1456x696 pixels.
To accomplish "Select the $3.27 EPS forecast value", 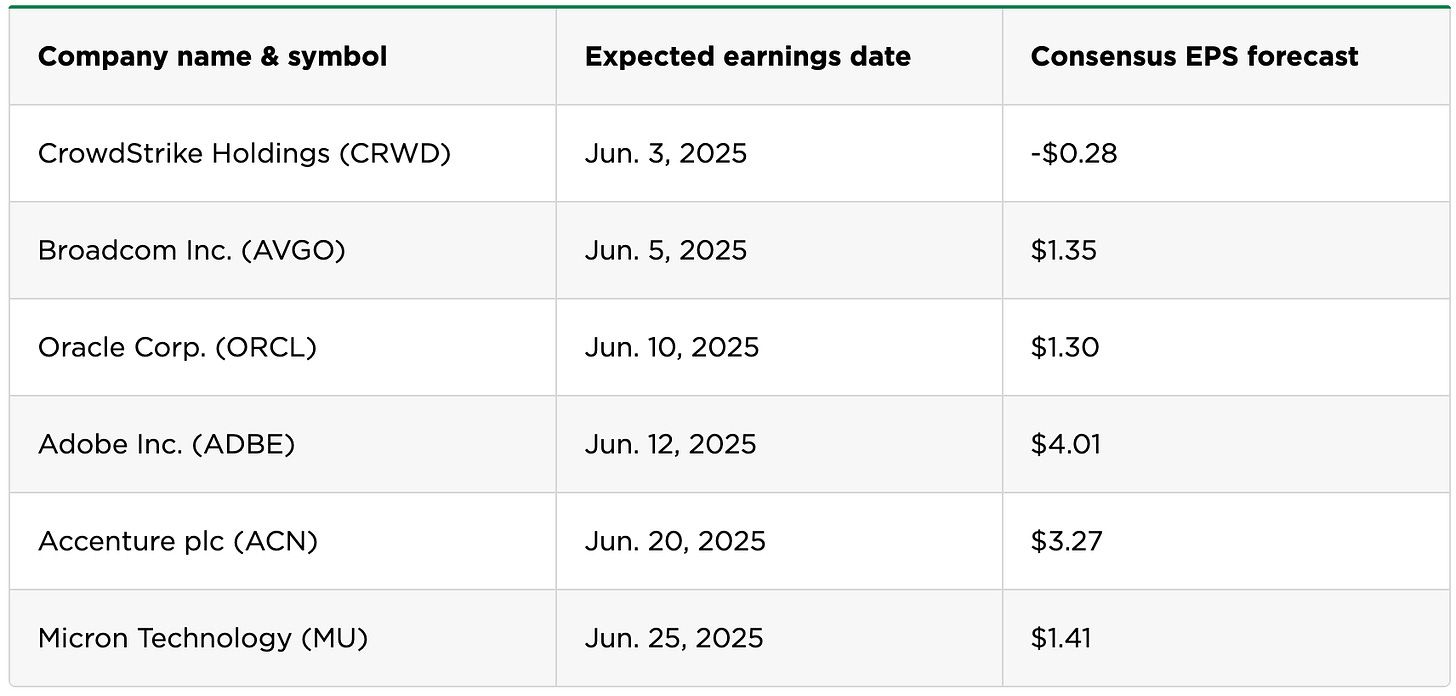I will click(x=1066, y=541).
